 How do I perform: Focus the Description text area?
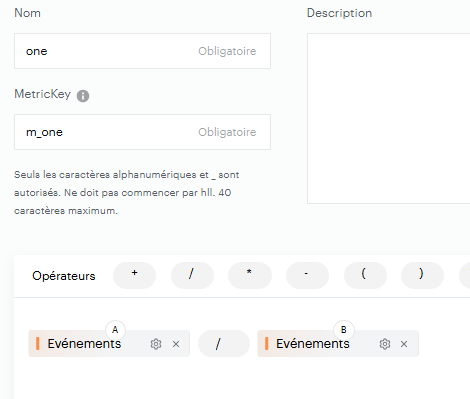pyautogui.click(x=389, y=118)
